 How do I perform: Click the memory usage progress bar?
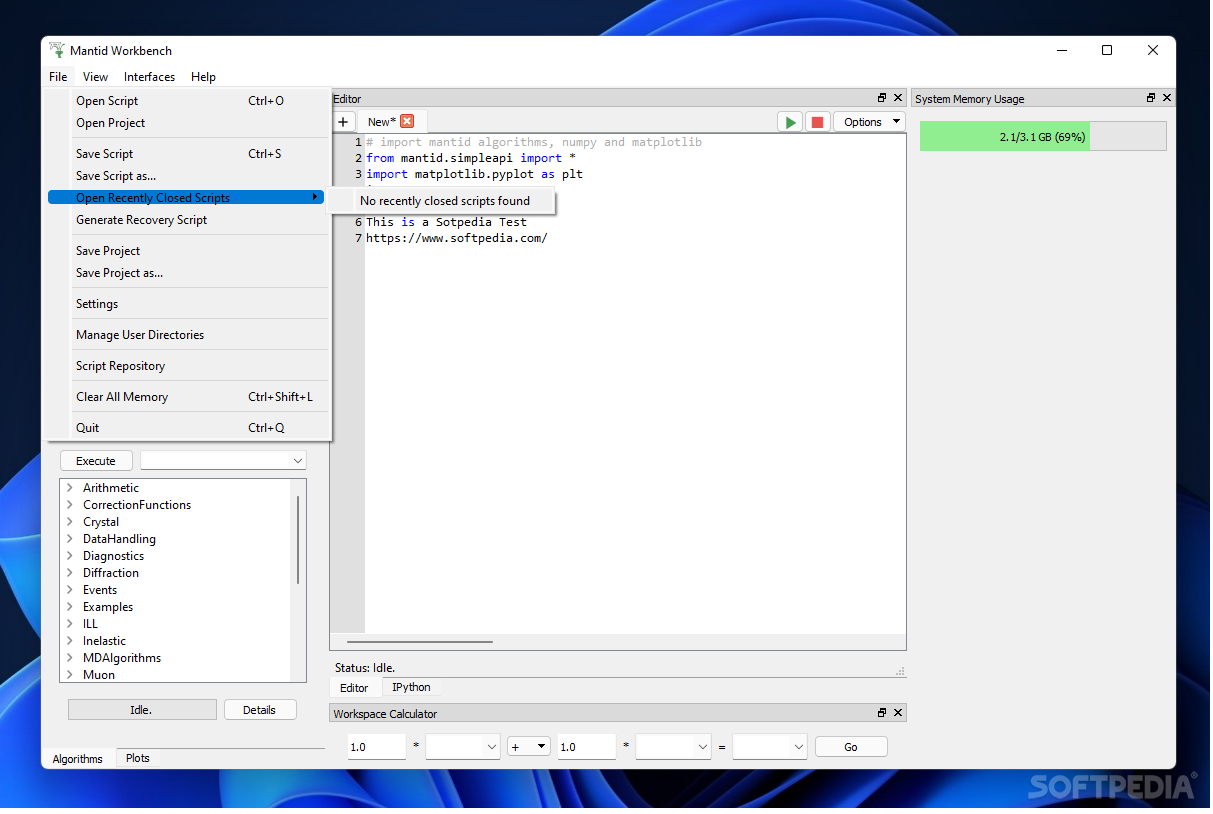point(1043,136)
